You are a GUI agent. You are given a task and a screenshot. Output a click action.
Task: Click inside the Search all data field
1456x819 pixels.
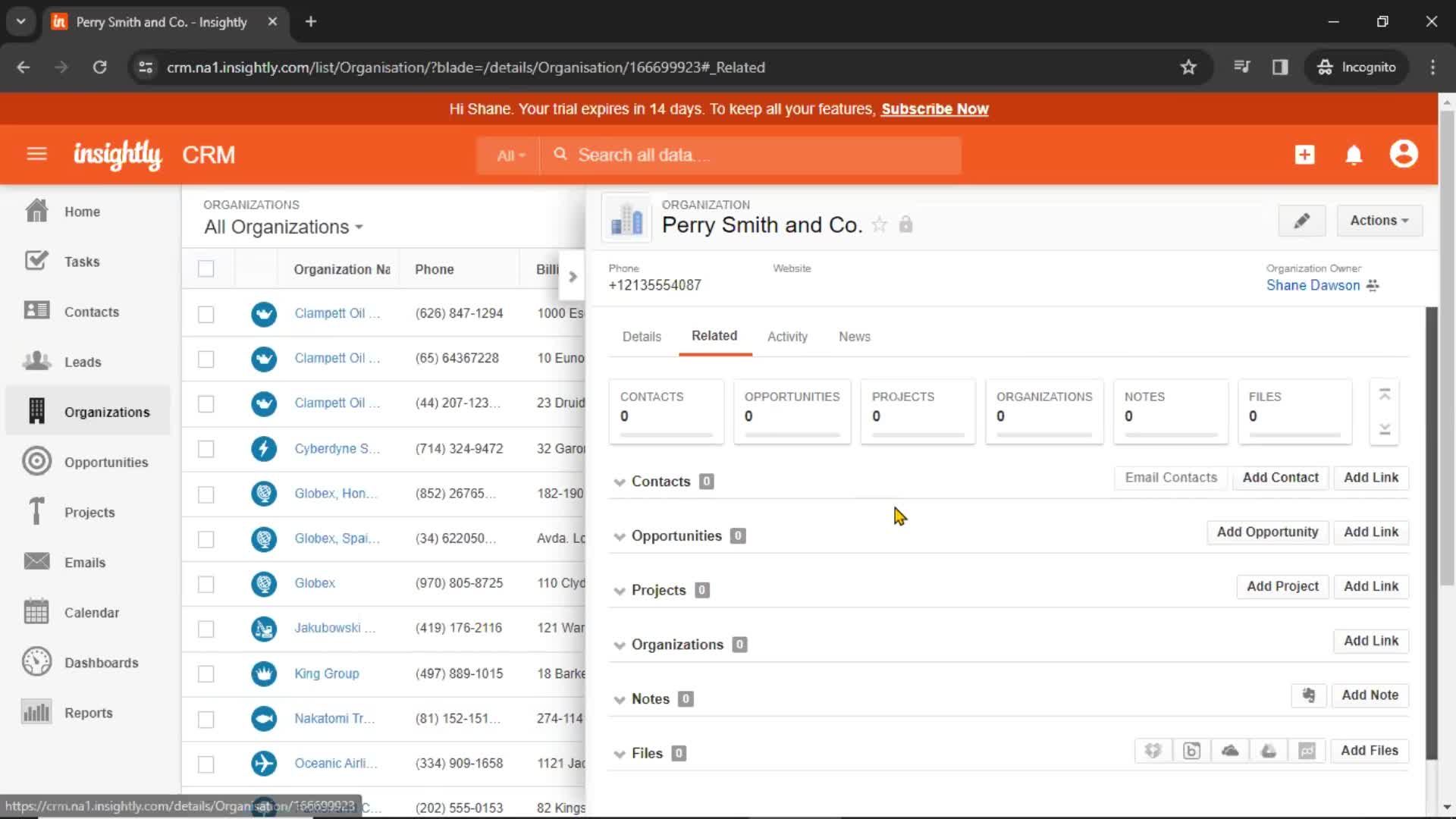(751, 155)
